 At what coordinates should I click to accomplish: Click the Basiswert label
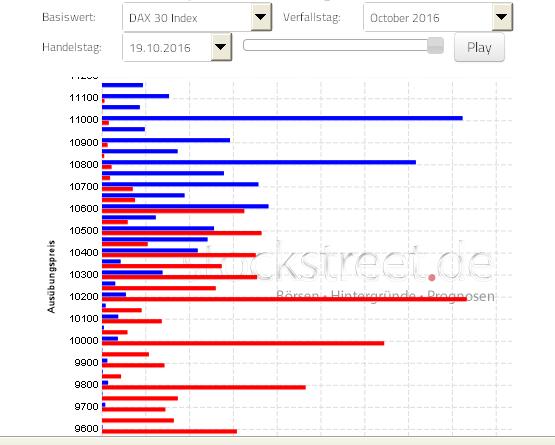pyautogui.click(x=69, y=17)
